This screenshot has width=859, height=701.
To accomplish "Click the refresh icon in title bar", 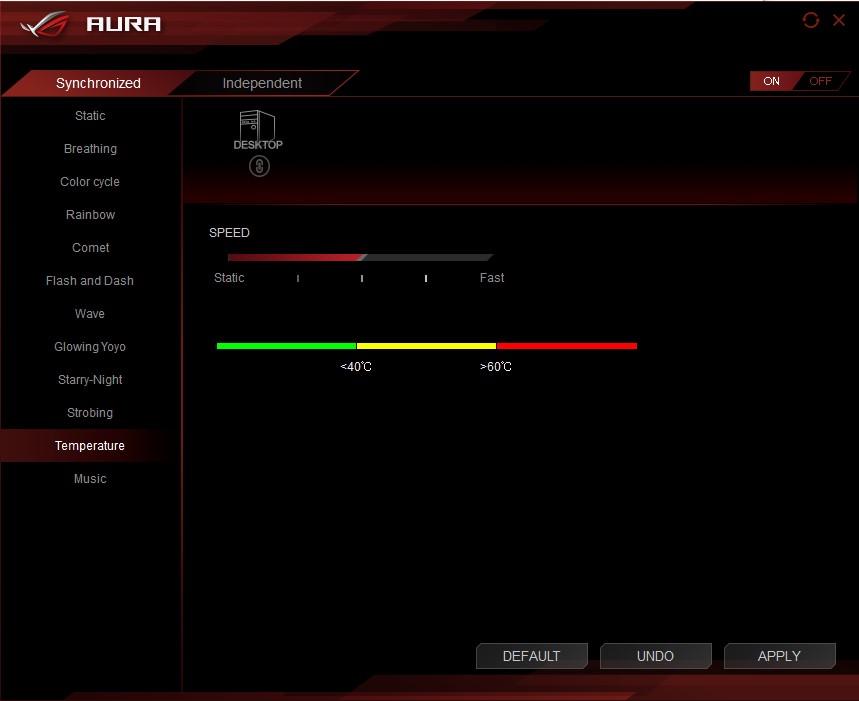I will [811, 20].
